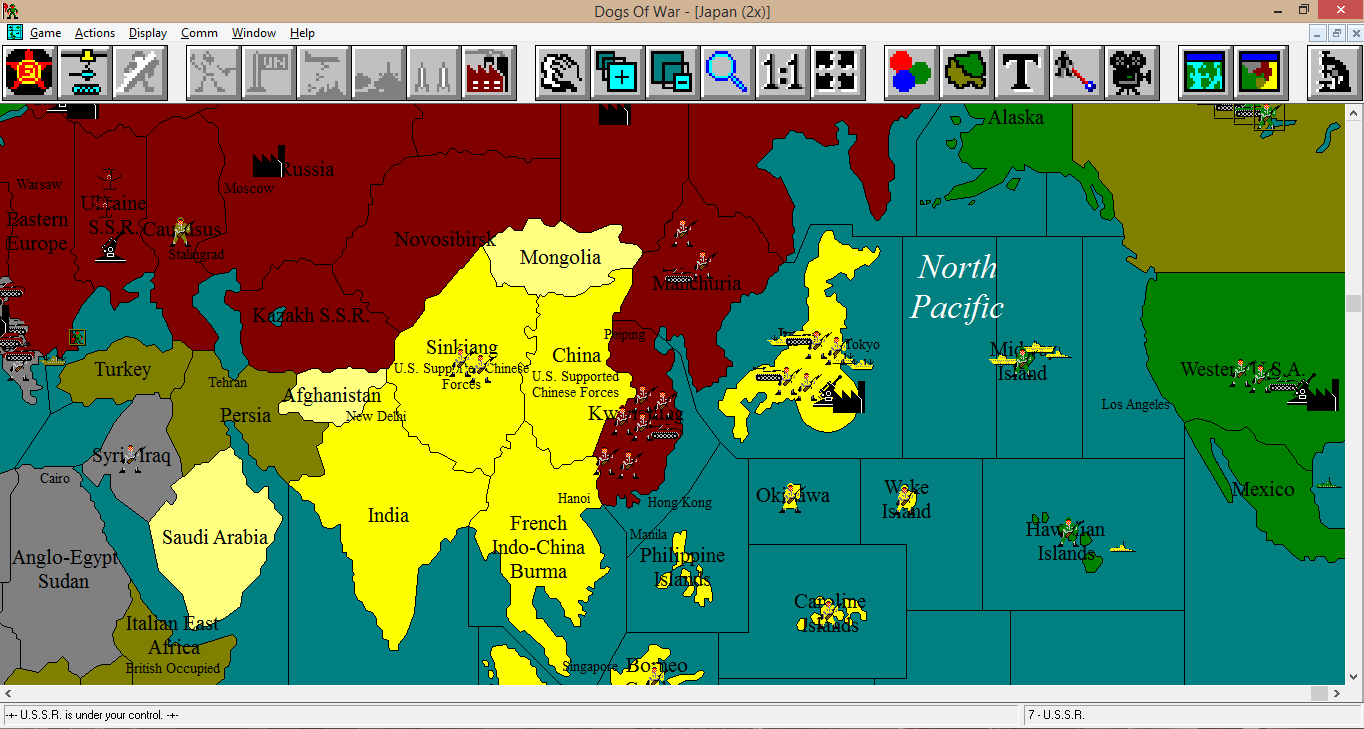
Task: Open the Display menu
Action: click(148, 33)
